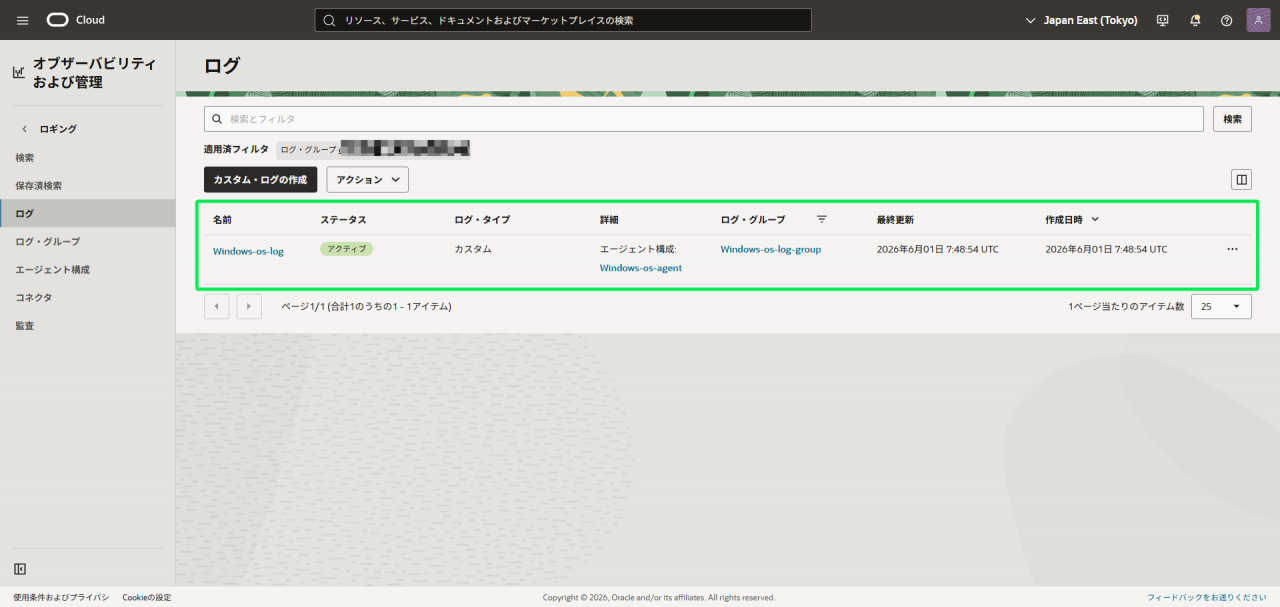Go to the previous page arrow

217,306
